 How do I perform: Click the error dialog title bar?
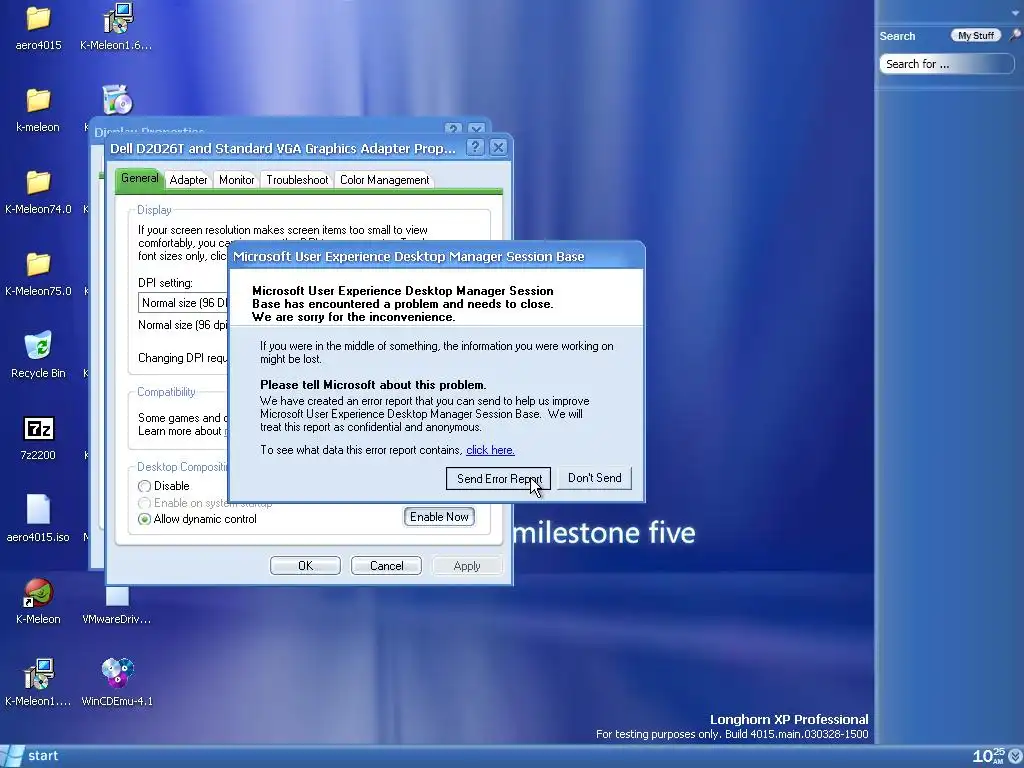[436, 256]
